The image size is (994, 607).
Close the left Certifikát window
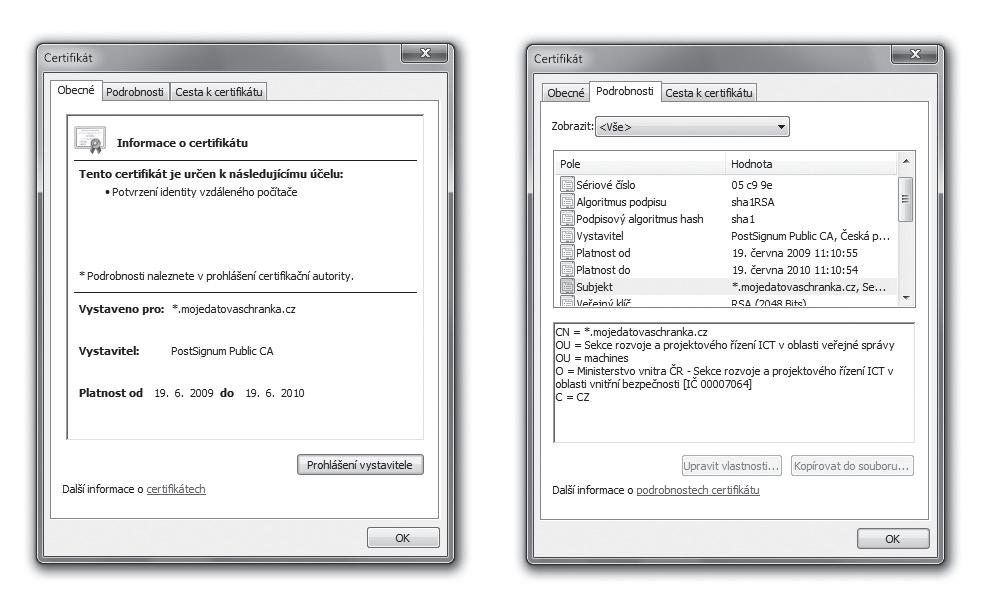426,53
